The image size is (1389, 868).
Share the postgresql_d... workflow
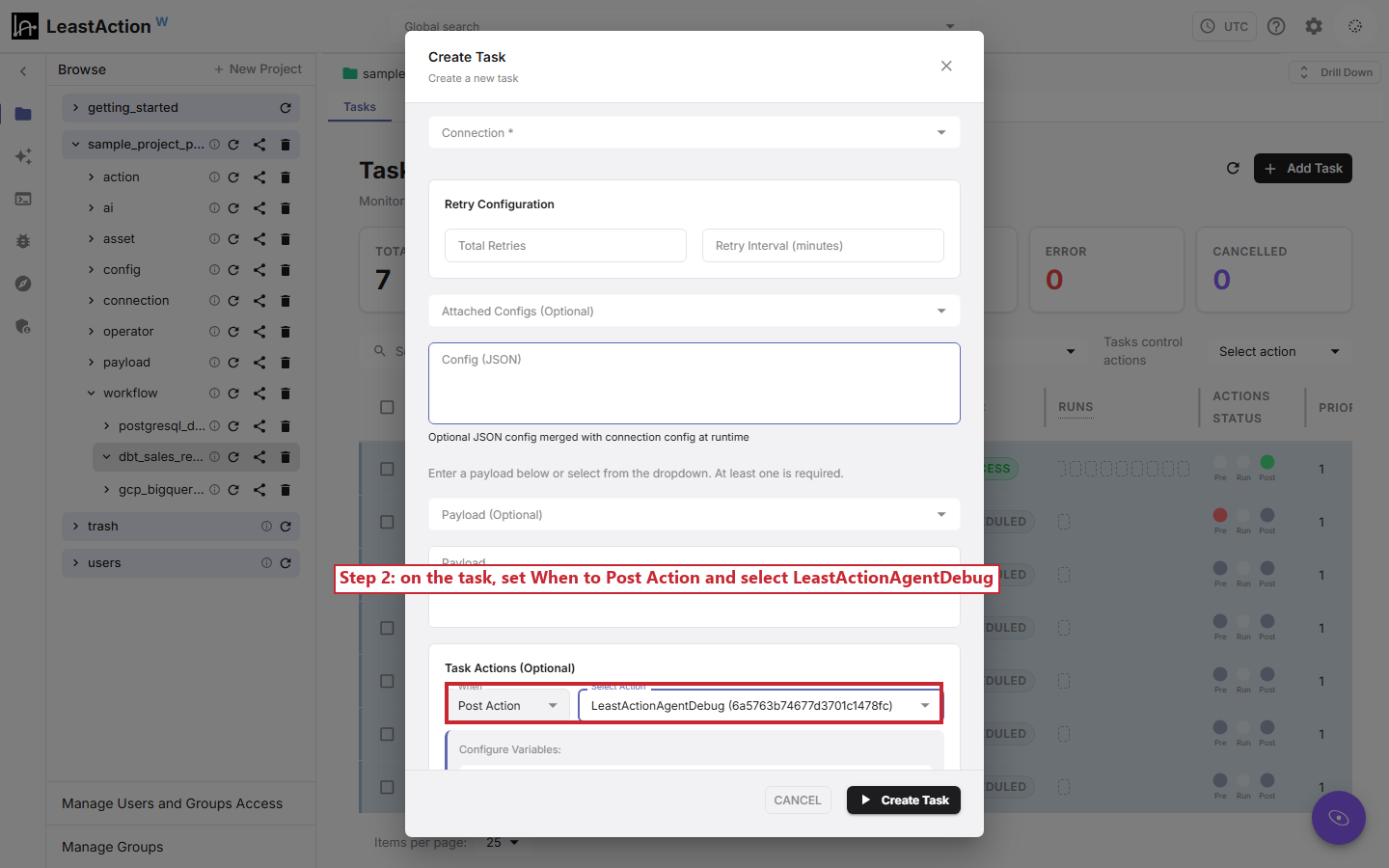[259, 426]
